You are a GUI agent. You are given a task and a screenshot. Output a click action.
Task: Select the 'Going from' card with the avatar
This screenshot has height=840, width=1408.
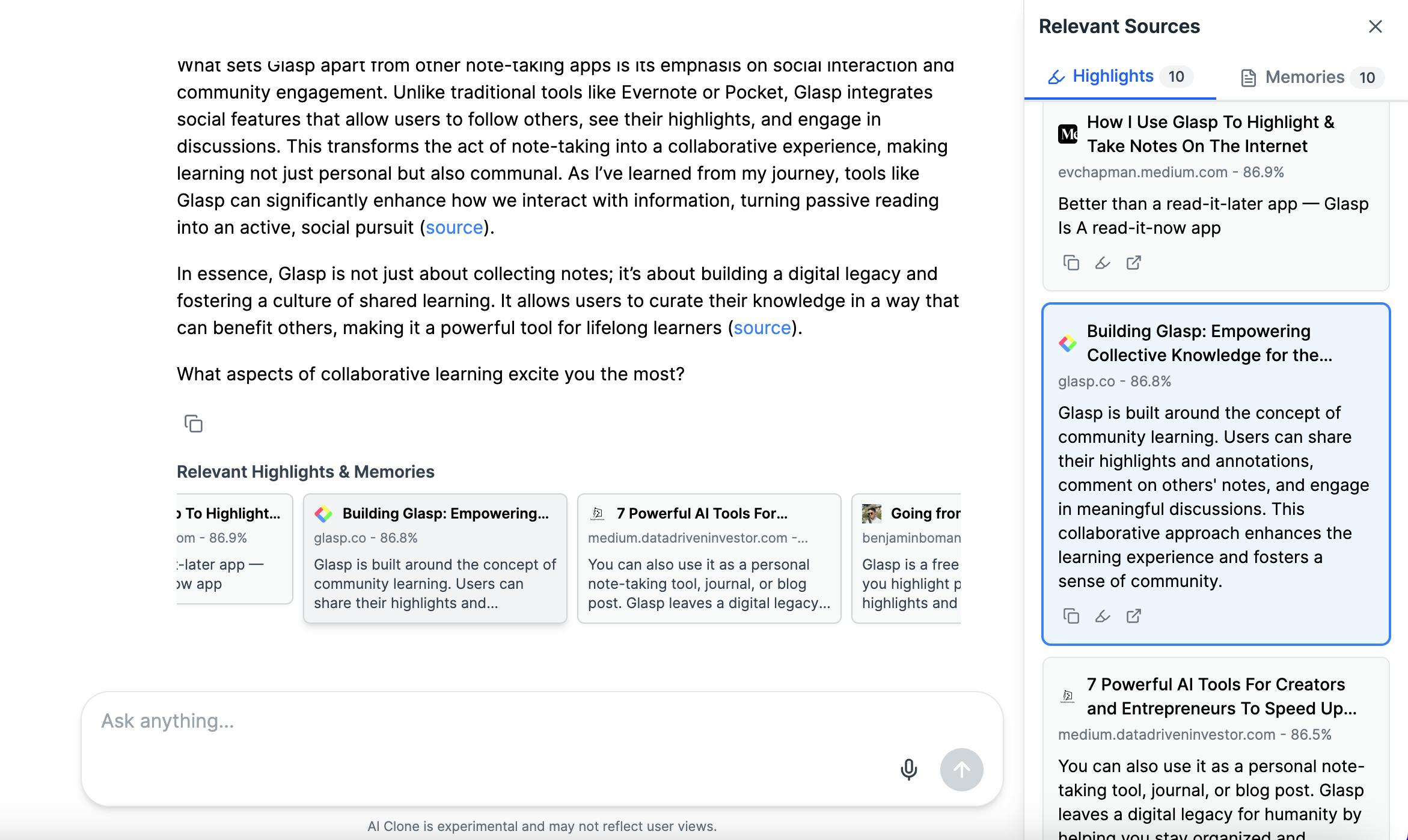(x=906, y=558)
